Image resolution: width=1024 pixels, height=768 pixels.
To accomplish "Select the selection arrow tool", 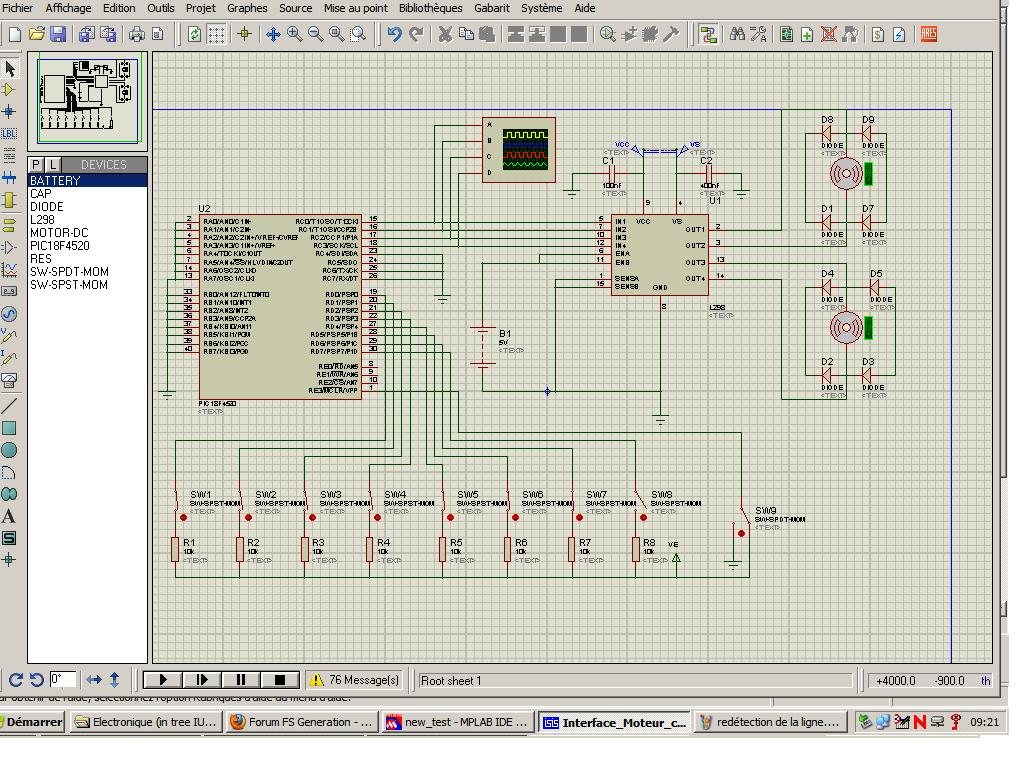I will [10, 68].
